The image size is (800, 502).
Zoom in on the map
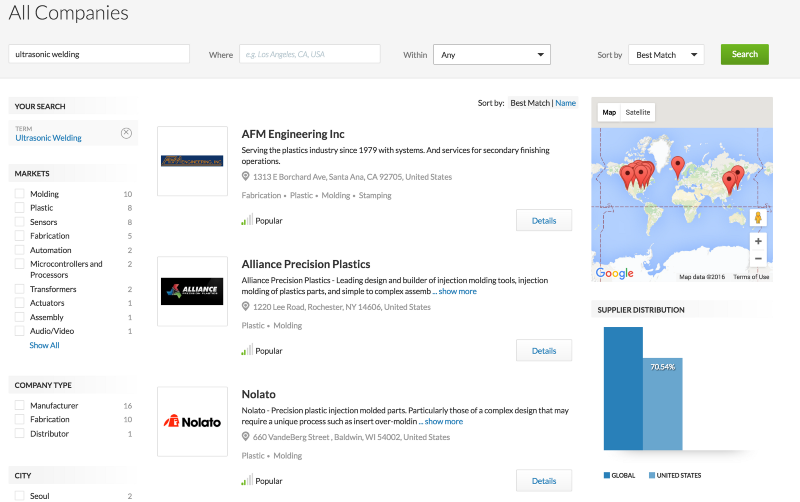tap(758, 241)
